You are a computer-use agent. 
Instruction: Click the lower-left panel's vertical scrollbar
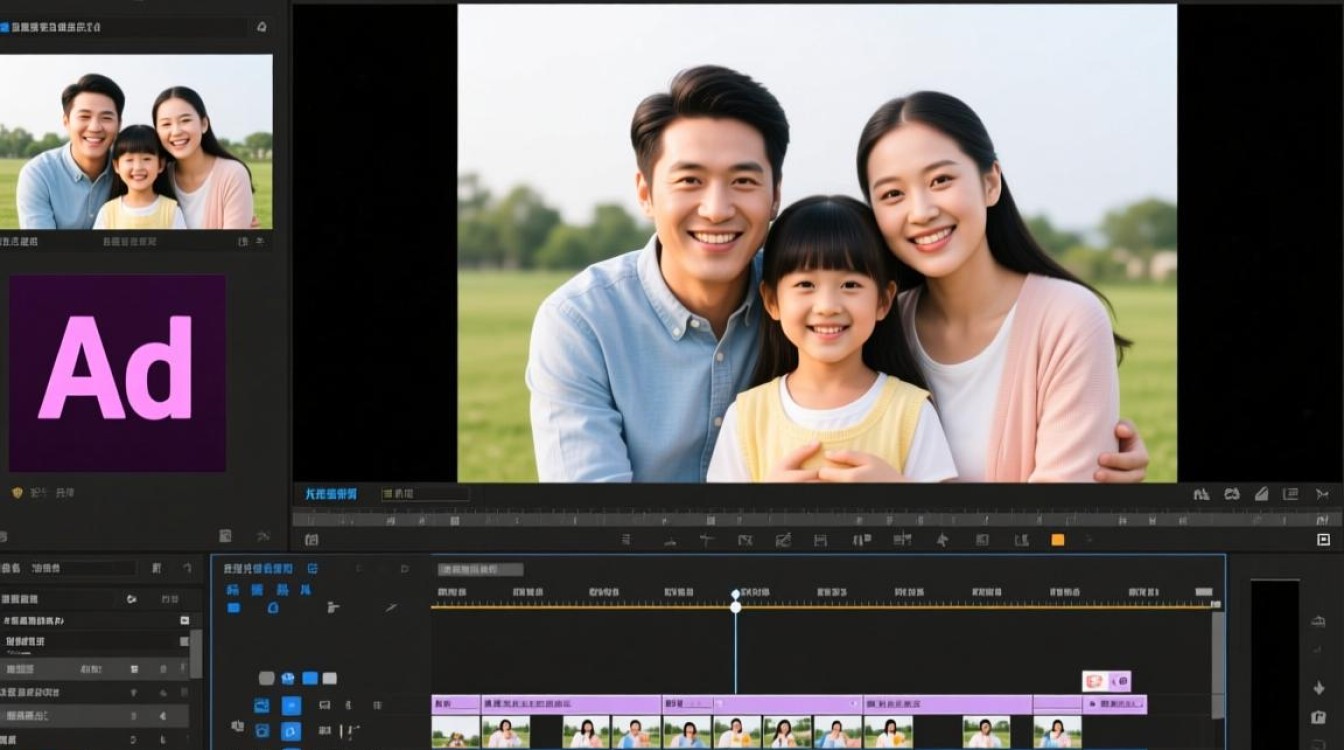(196, 653)
